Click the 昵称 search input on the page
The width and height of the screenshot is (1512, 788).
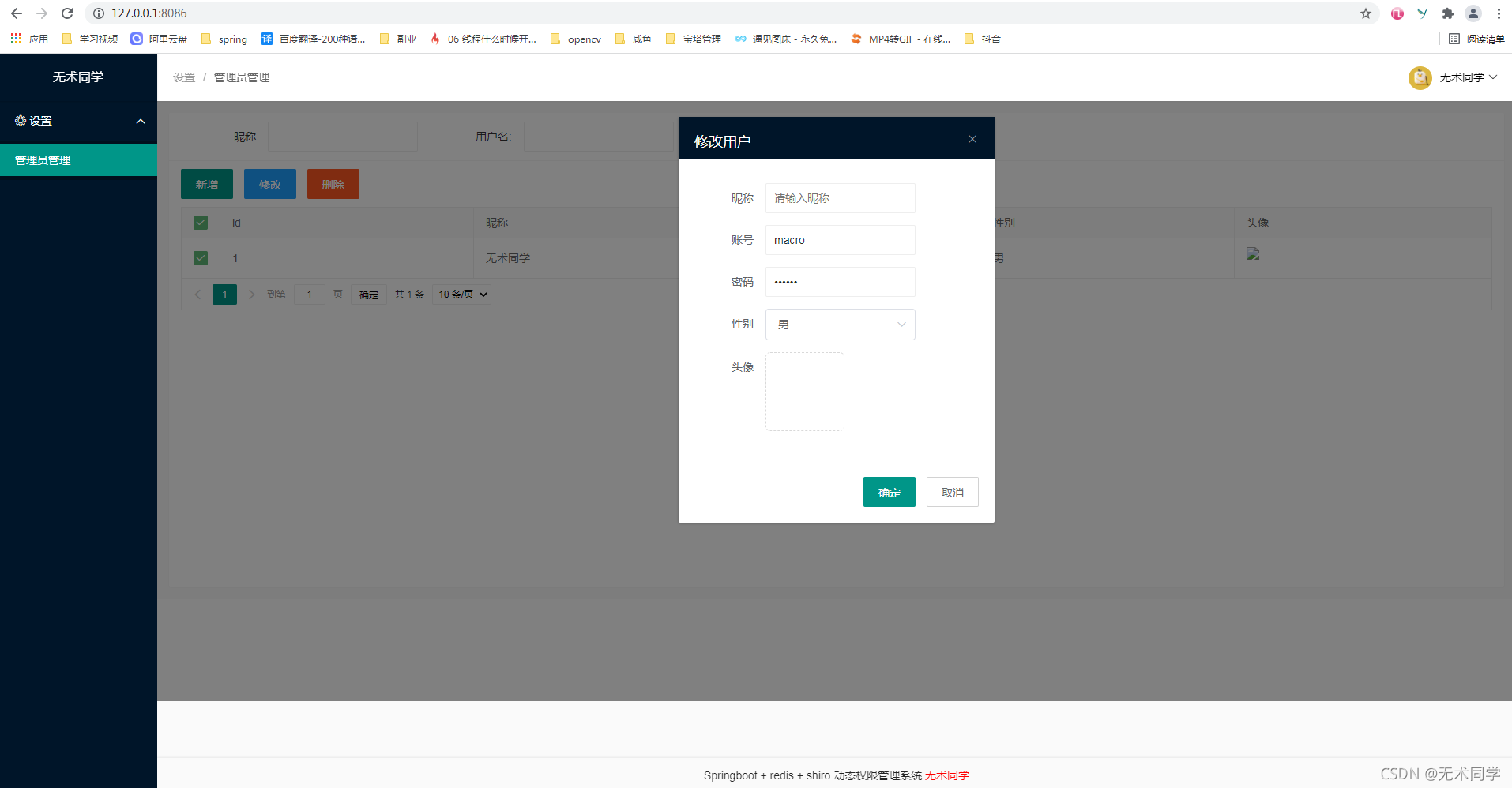coord(343,137)
